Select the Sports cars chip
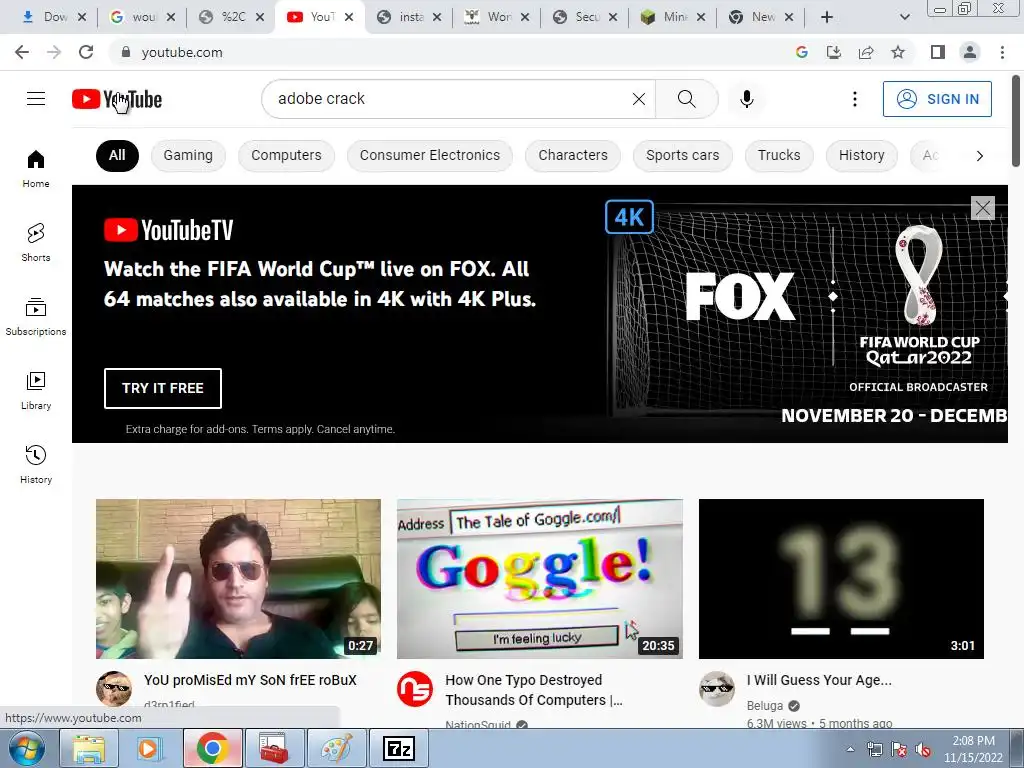Viewport: 1024px width, 768px height. click(682, 155)
